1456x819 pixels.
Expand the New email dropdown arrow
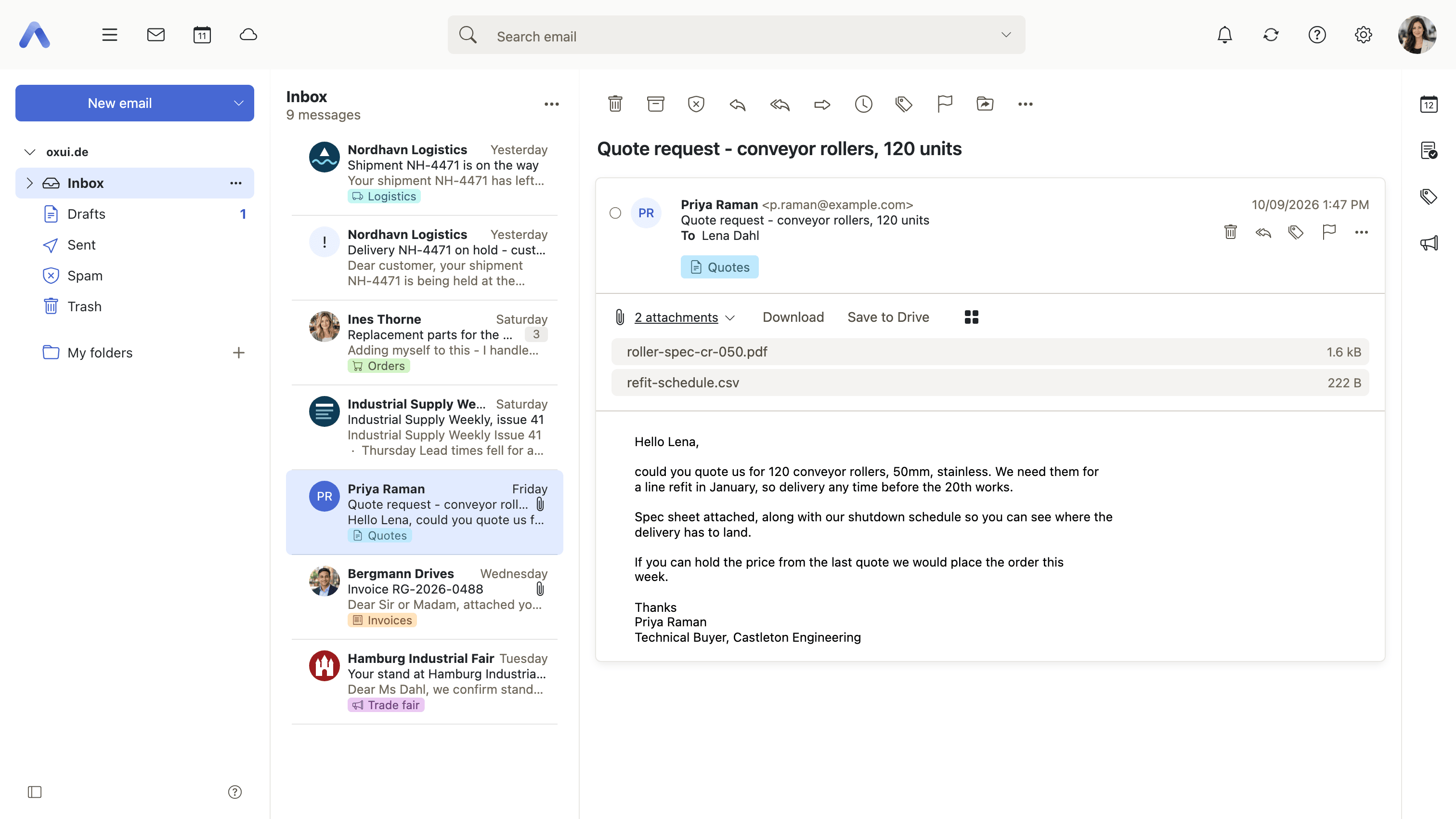(238, 103)
